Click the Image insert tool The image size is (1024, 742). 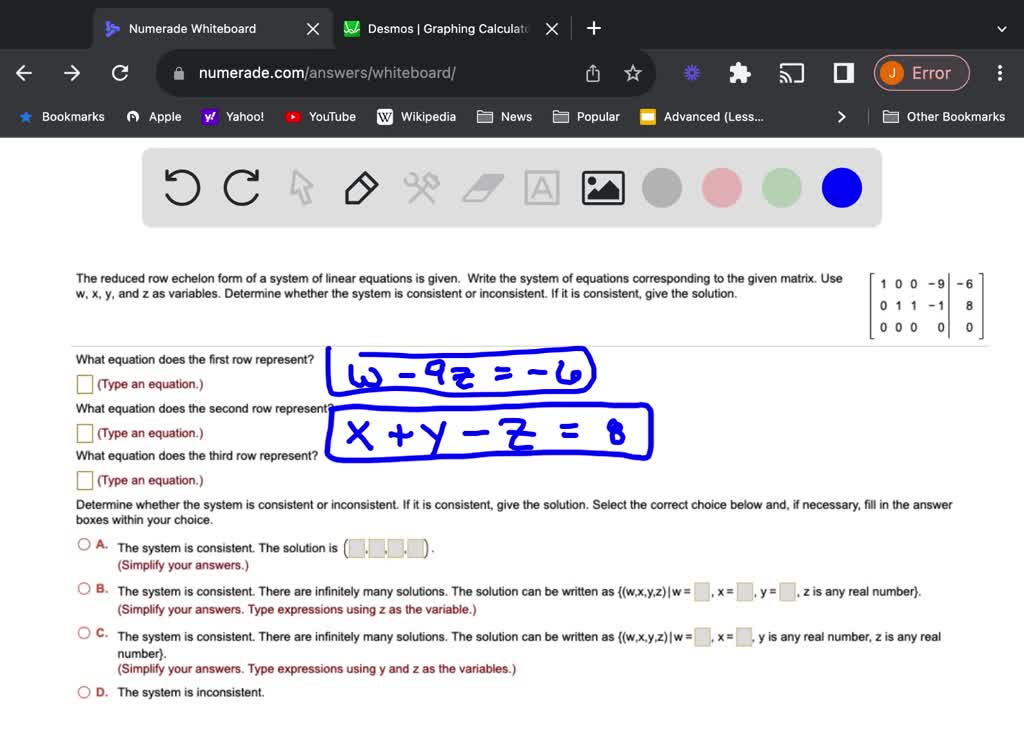click(x=602, y=187)
